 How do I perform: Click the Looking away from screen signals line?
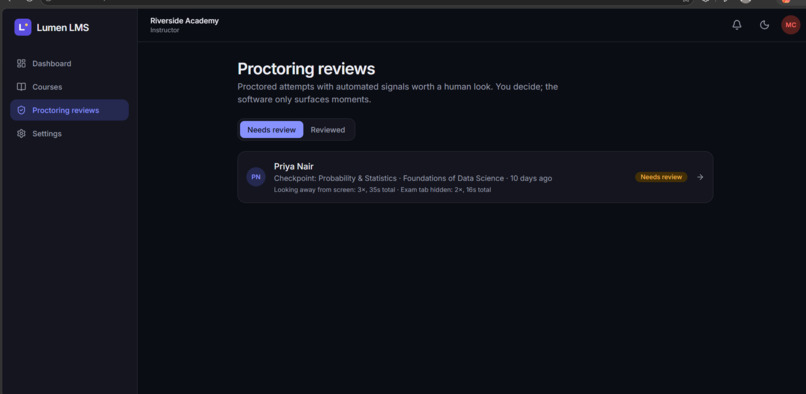click(x=382, y=190)
